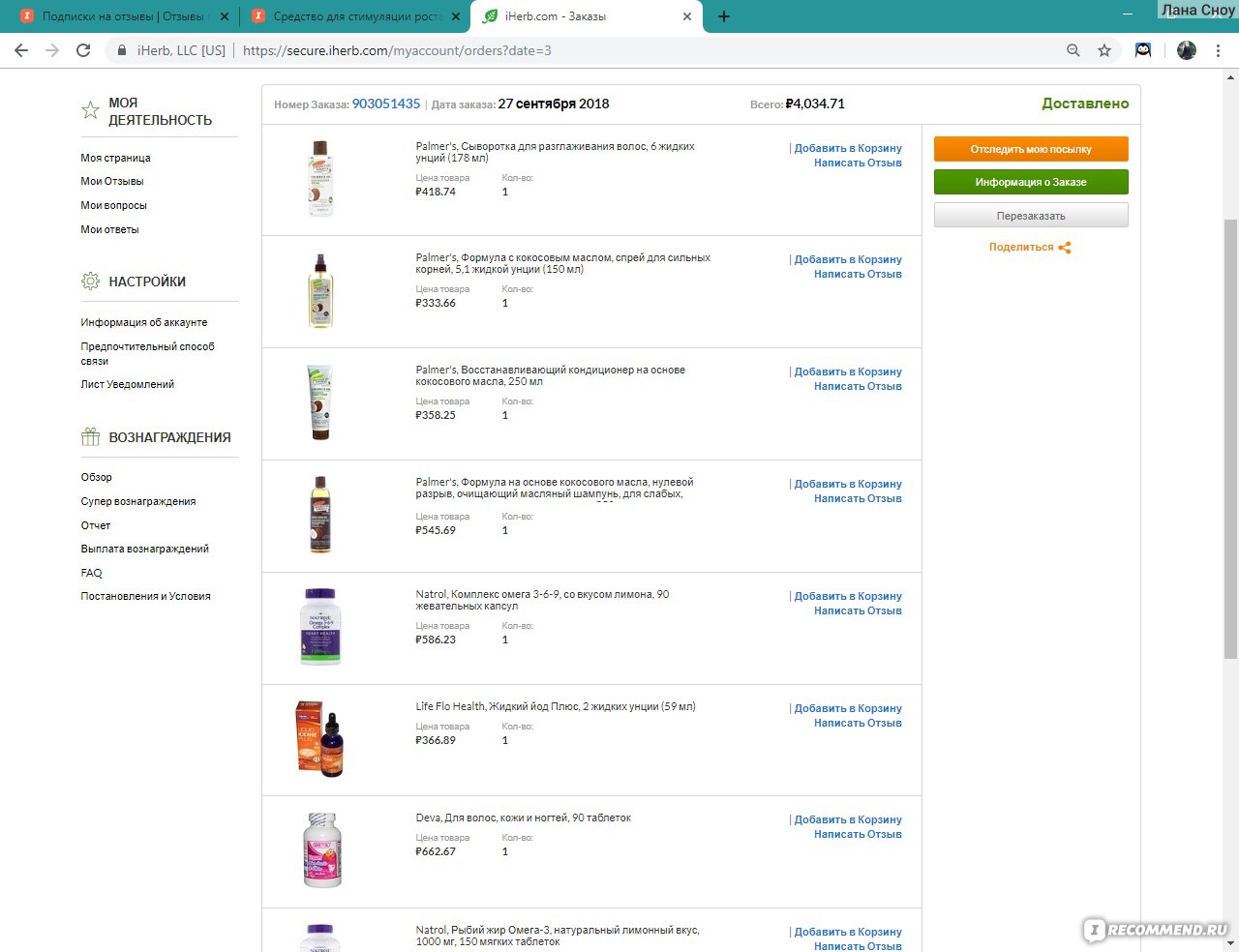
Task: Add Palmer's очищающий масляный шампунь to cart
Action: click(848, 484)
